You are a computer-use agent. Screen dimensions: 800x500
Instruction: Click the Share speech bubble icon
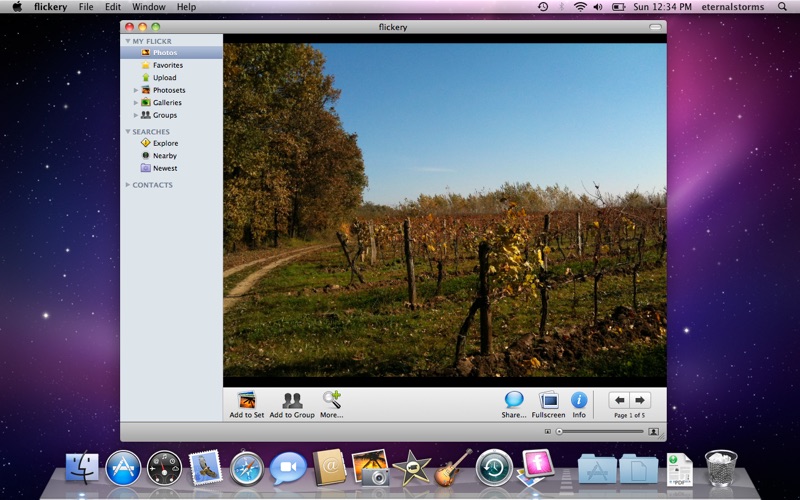click(x=514, y=400)
